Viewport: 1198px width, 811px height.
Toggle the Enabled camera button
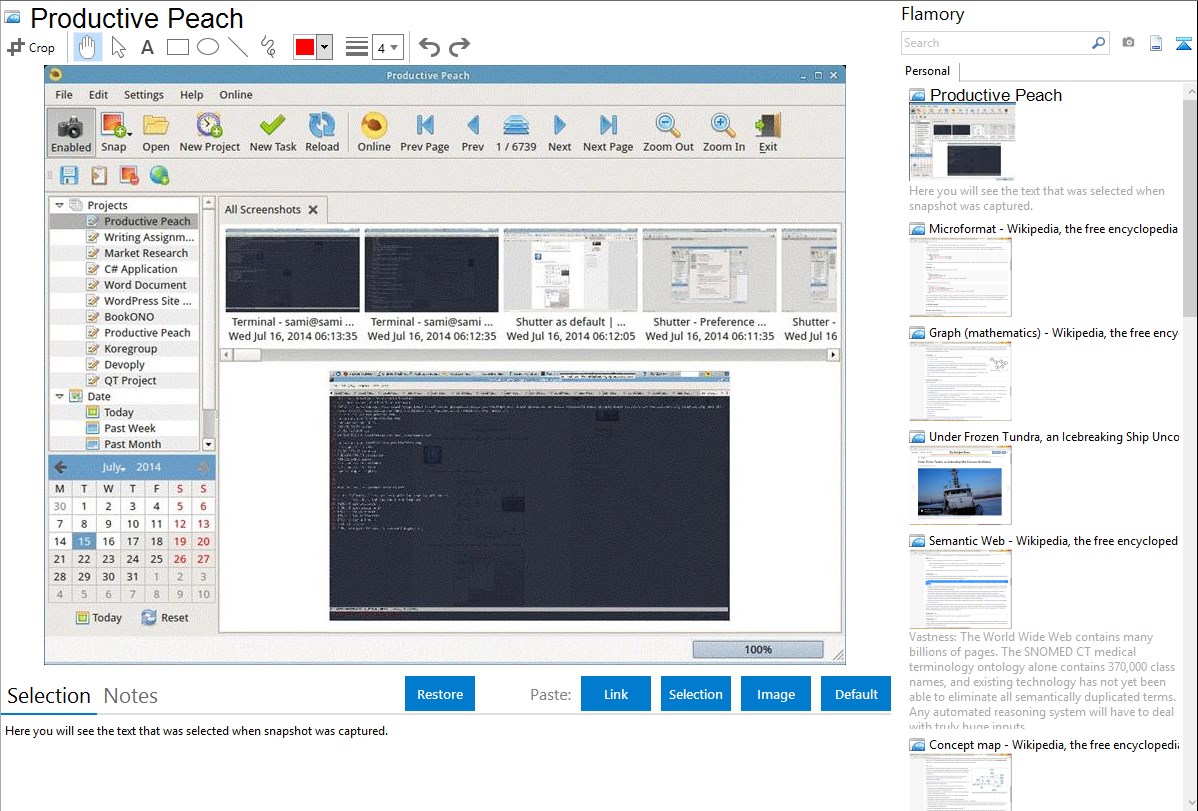(x=71, y=132)
